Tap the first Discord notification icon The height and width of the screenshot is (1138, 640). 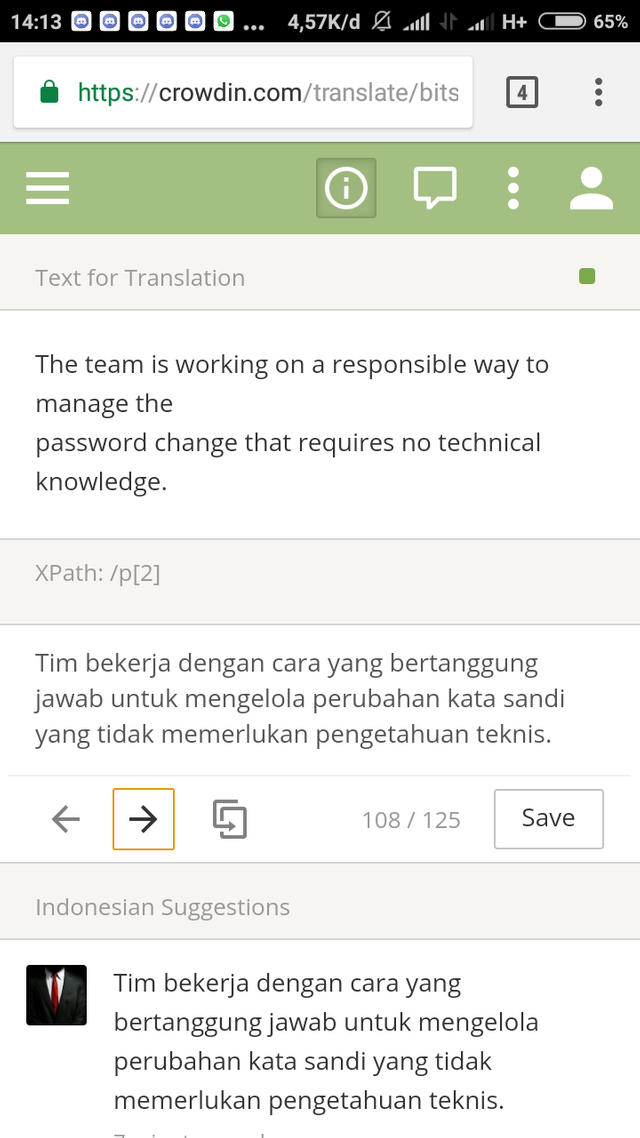coord(81,22)
